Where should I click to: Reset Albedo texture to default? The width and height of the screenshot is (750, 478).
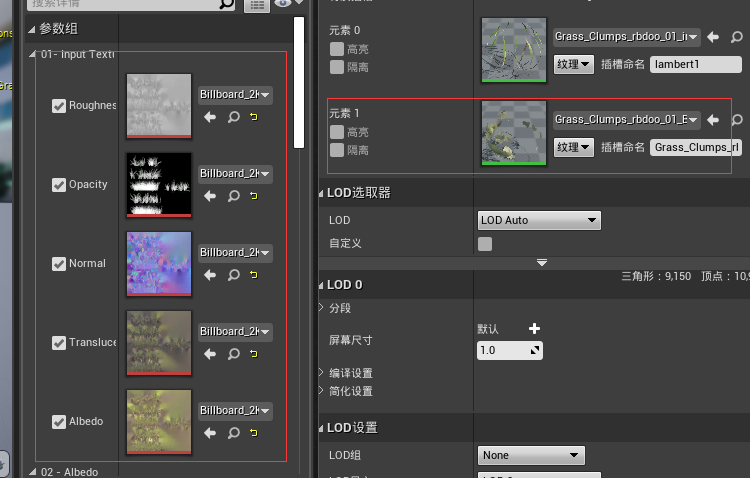coord(254,433)
